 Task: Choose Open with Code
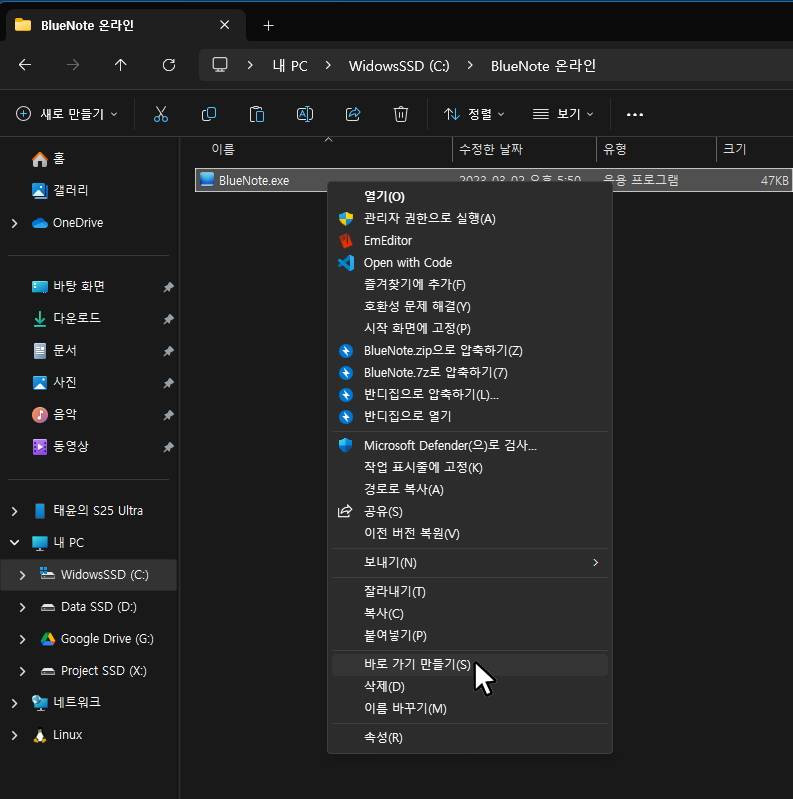coord(469,262)
